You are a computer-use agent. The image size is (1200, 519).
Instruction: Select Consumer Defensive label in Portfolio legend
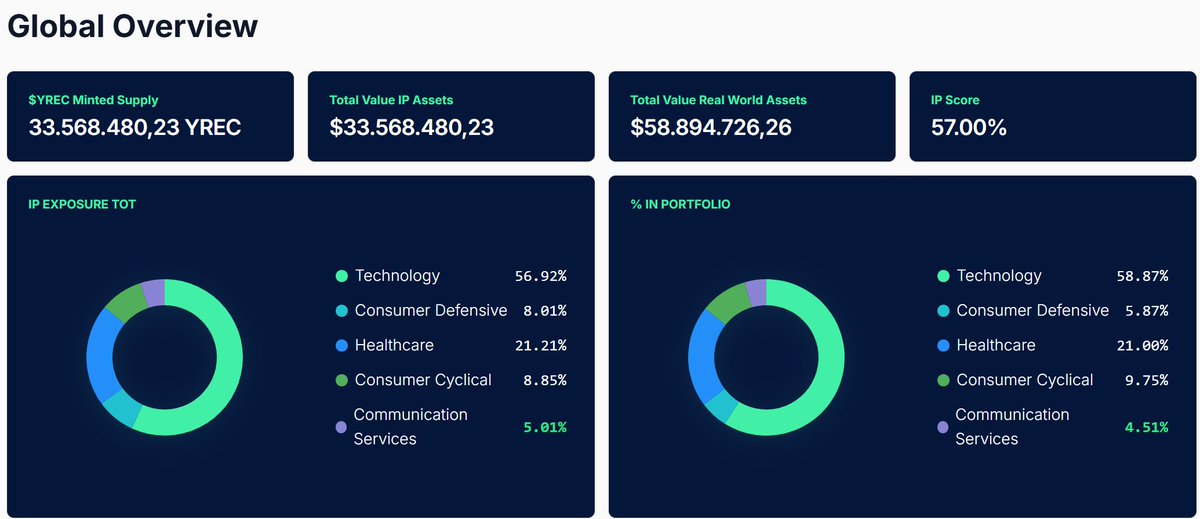pyautogui.click(x=1033, y=311)
